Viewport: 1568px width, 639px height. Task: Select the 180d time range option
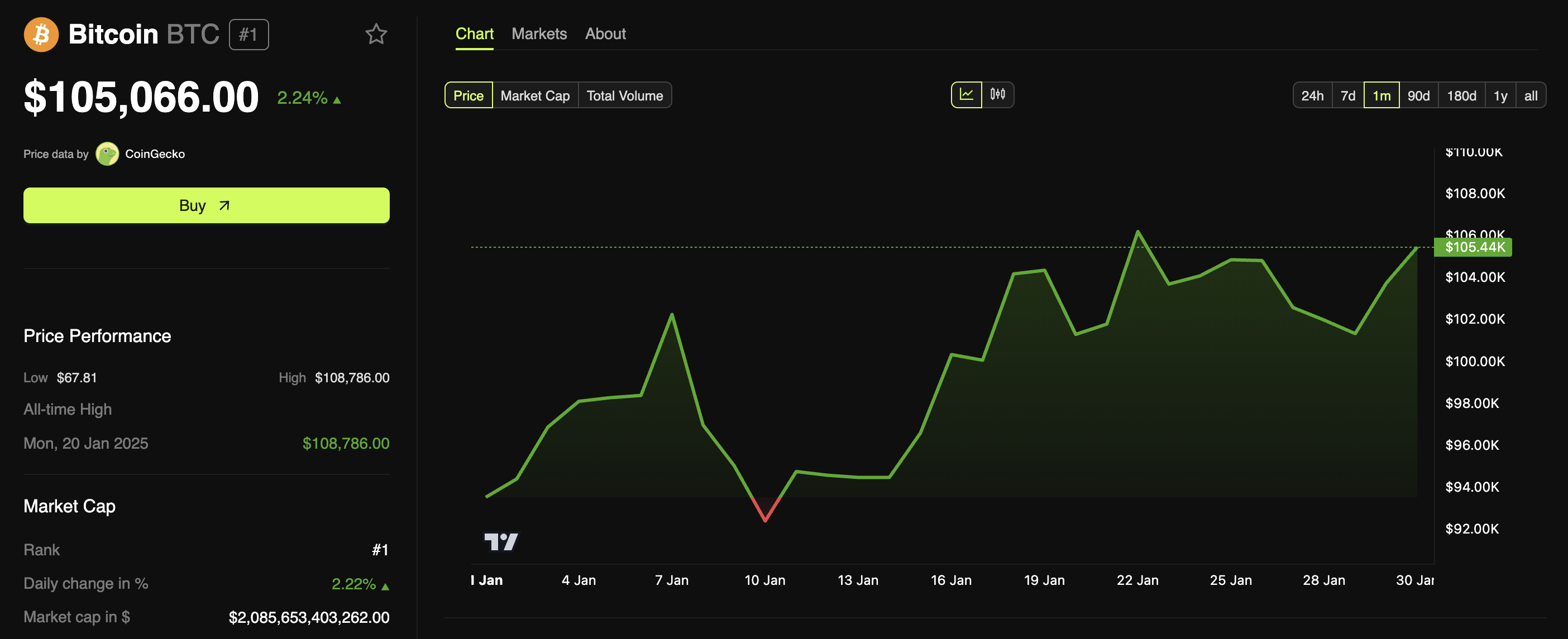click(x=1461, y=93)
